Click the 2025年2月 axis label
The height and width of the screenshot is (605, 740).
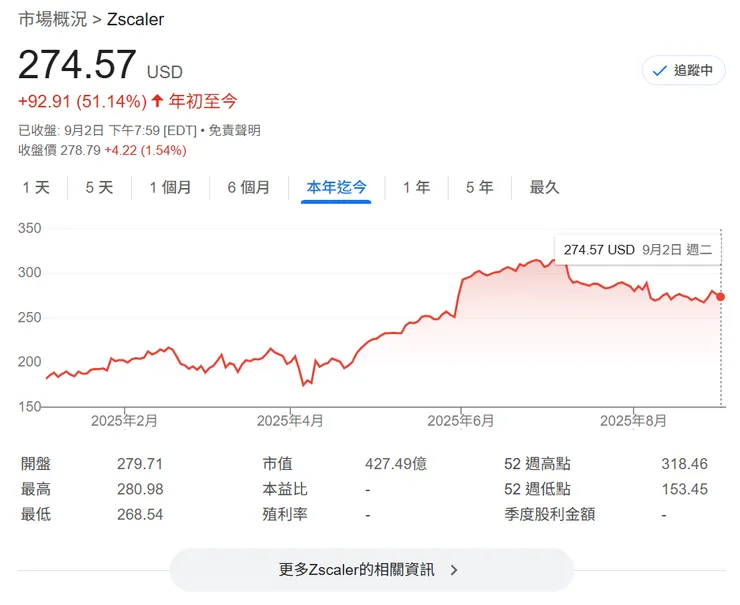coord(125,420)
